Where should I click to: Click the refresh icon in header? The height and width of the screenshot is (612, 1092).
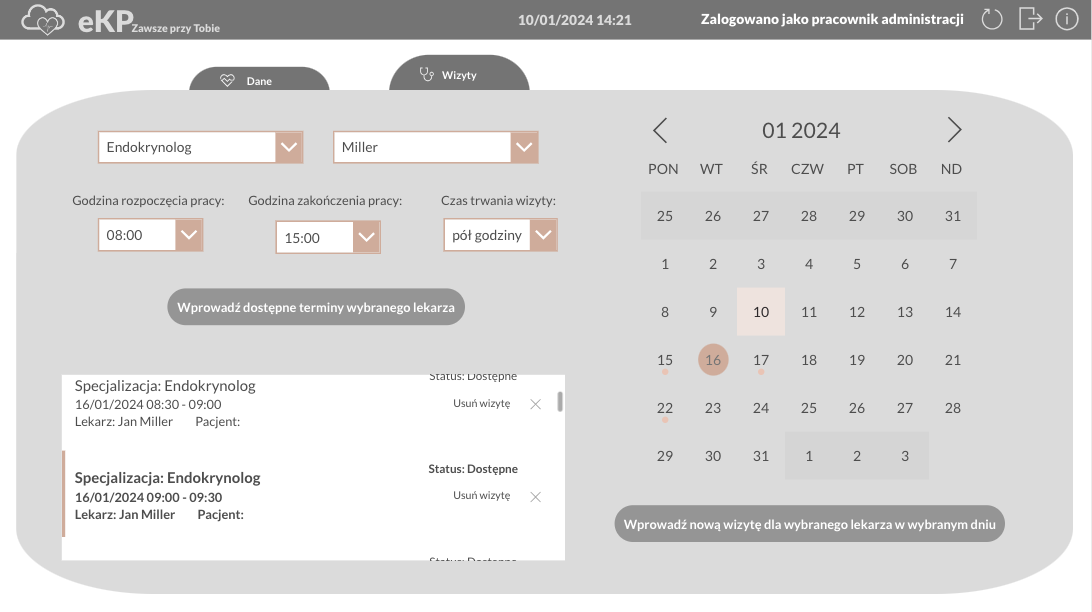(x=991, y=19)
